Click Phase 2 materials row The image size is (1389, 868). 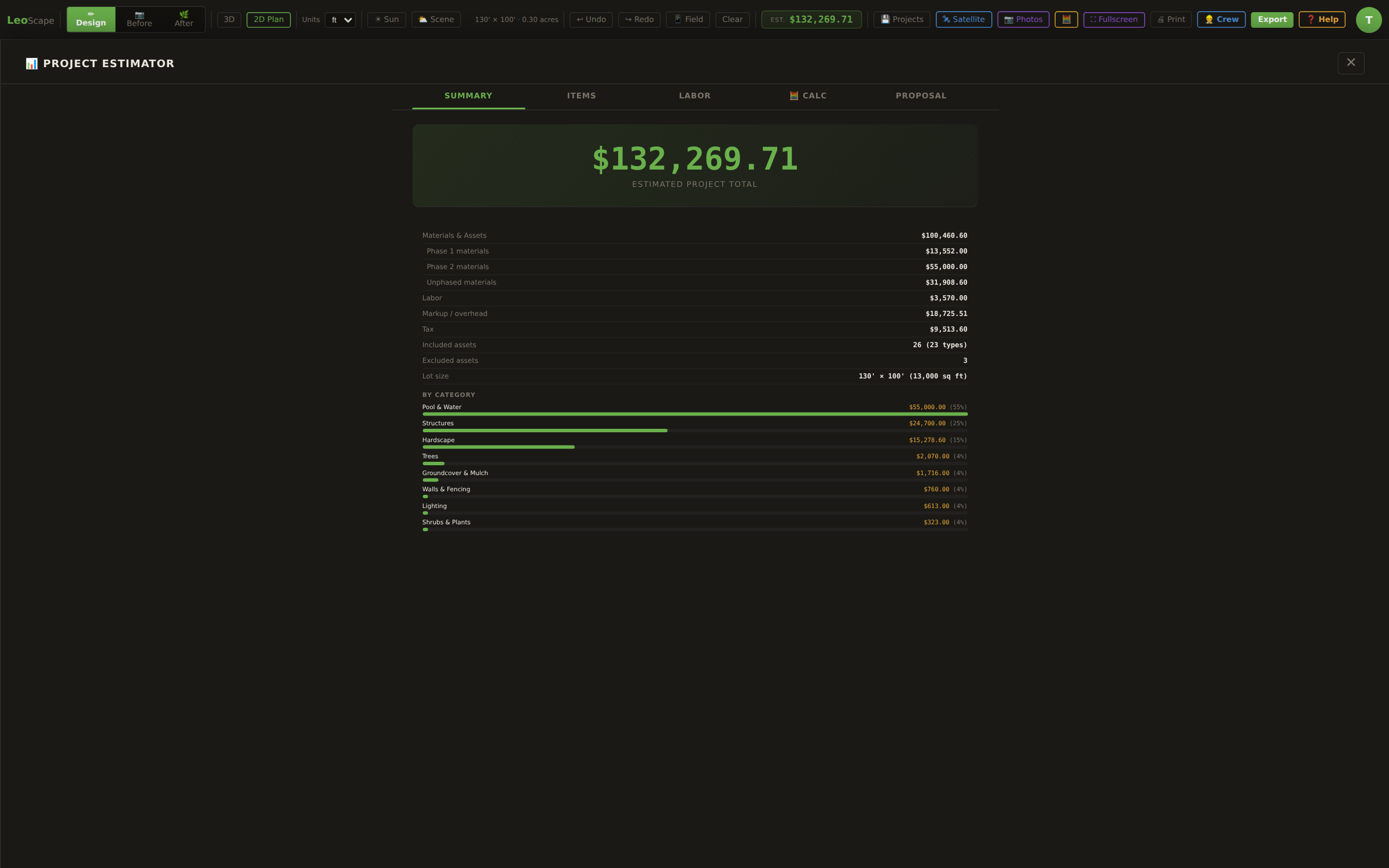[694, 267]
